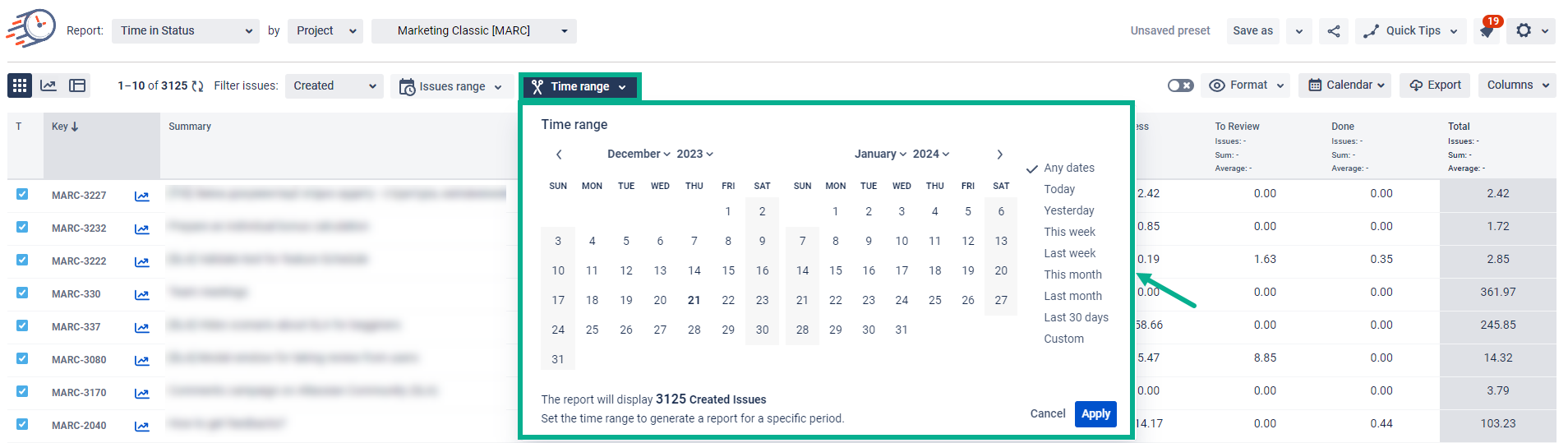1568x443 pixels.
Task: Open the Quick Tips dropdown
Action: [1410, 31]
